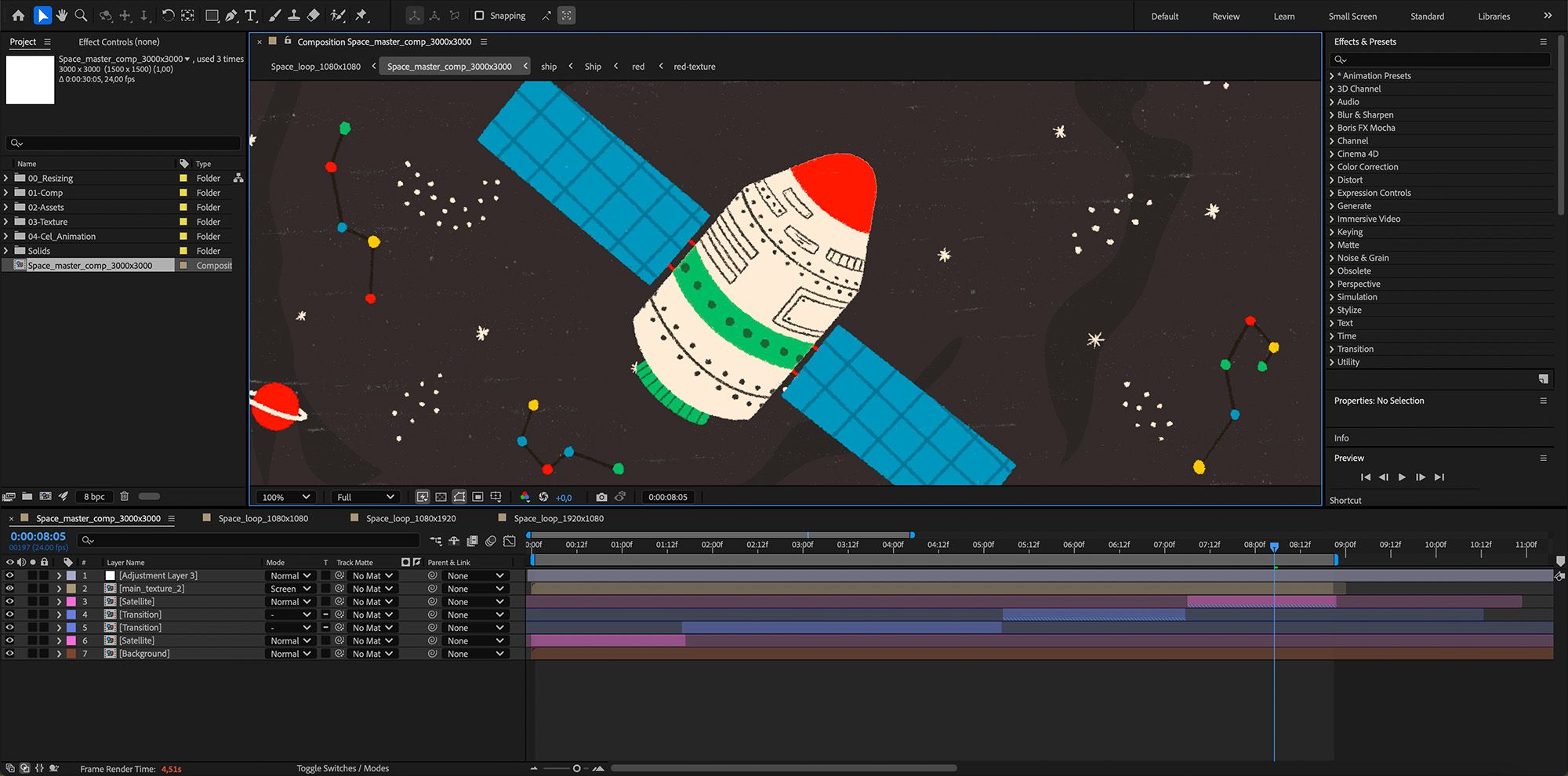
Task: Toggle visibility of Adjustment Layer 3
Action: (x=9, y=575)
